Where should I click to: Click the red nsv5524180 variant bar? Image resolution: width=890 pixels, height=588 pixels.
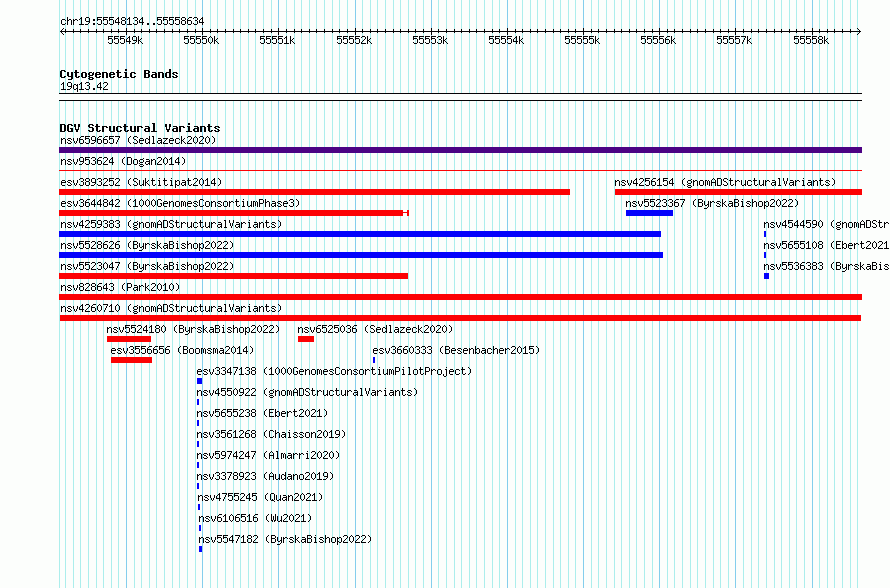(x=129, y=339)
